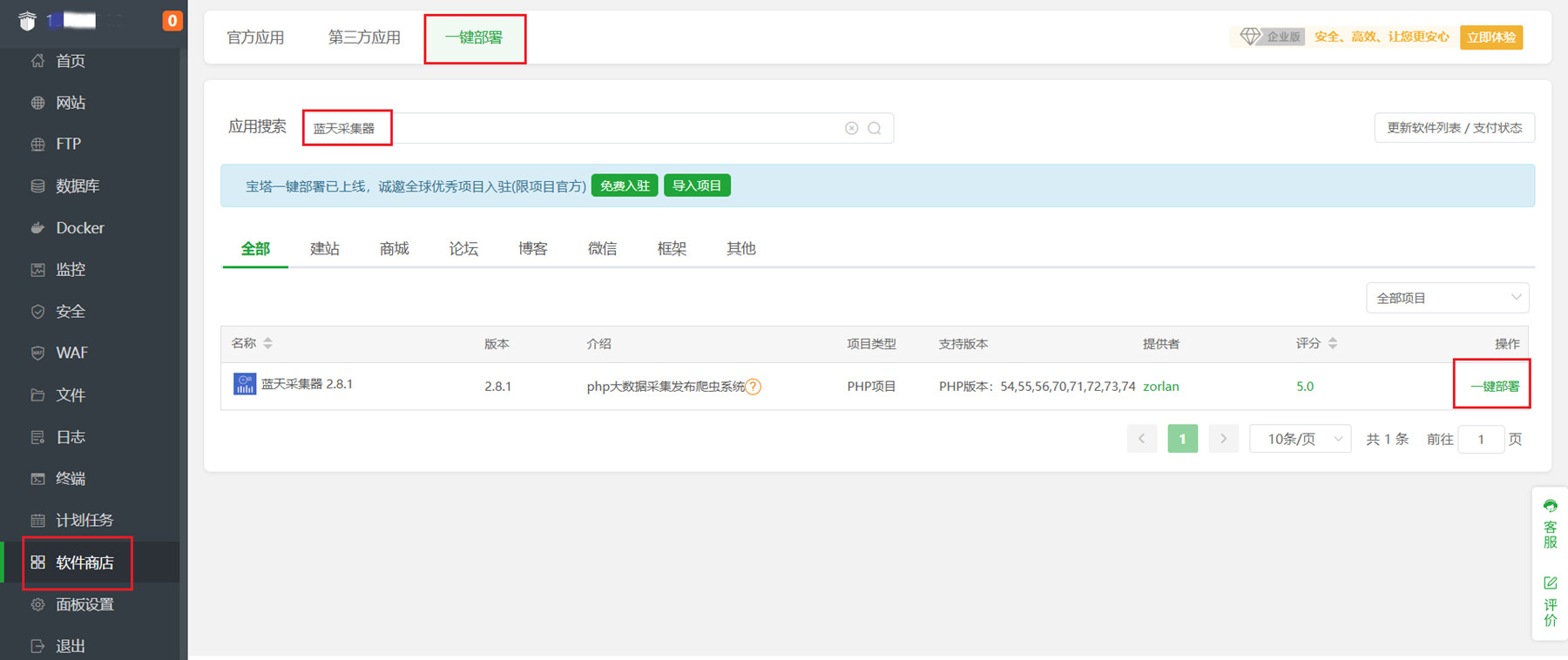Click the 文件 folder icon
This screenshot has height=660, width=1568.
click(x=37, y=395)
